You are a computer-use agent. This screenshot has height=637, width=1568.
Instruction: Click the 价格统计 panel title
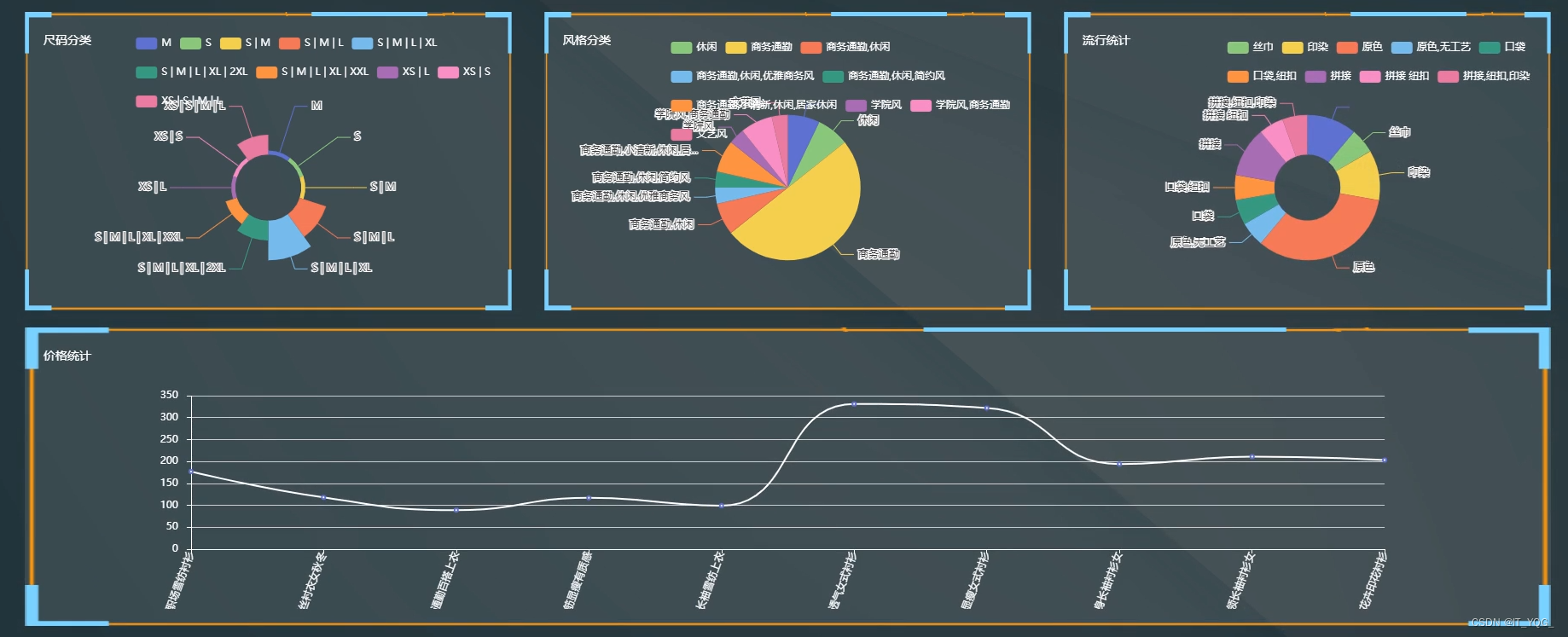coord(67,356)
